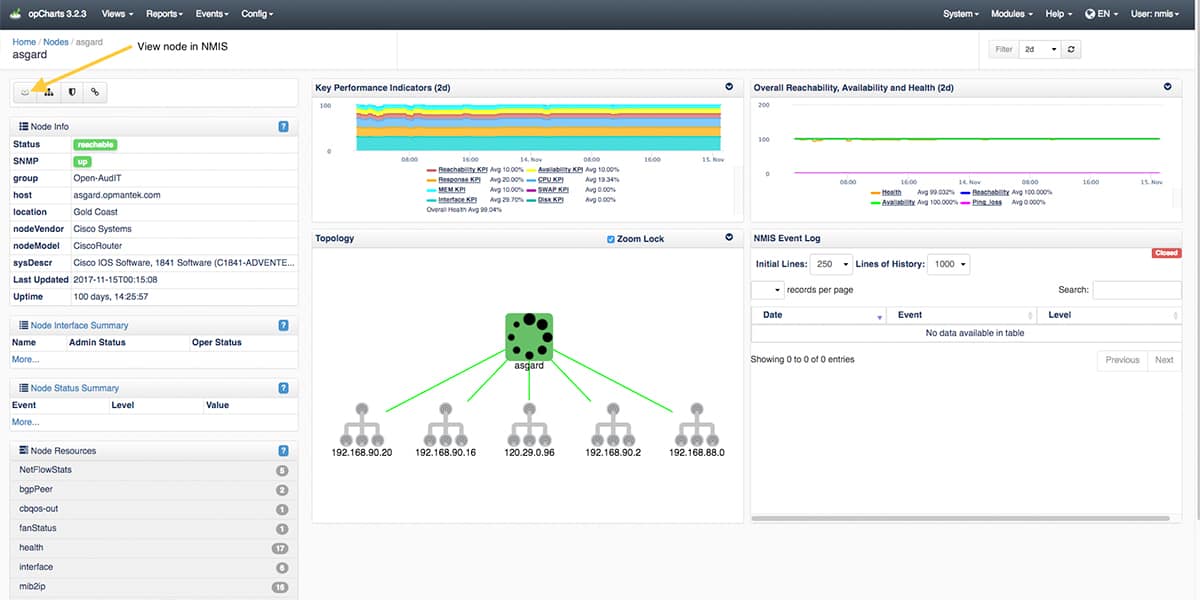Image resolution: width=1200 pixels, height=600 pixels.
Task: Click the View node in NMIS icon button
Action: point(26,92)
